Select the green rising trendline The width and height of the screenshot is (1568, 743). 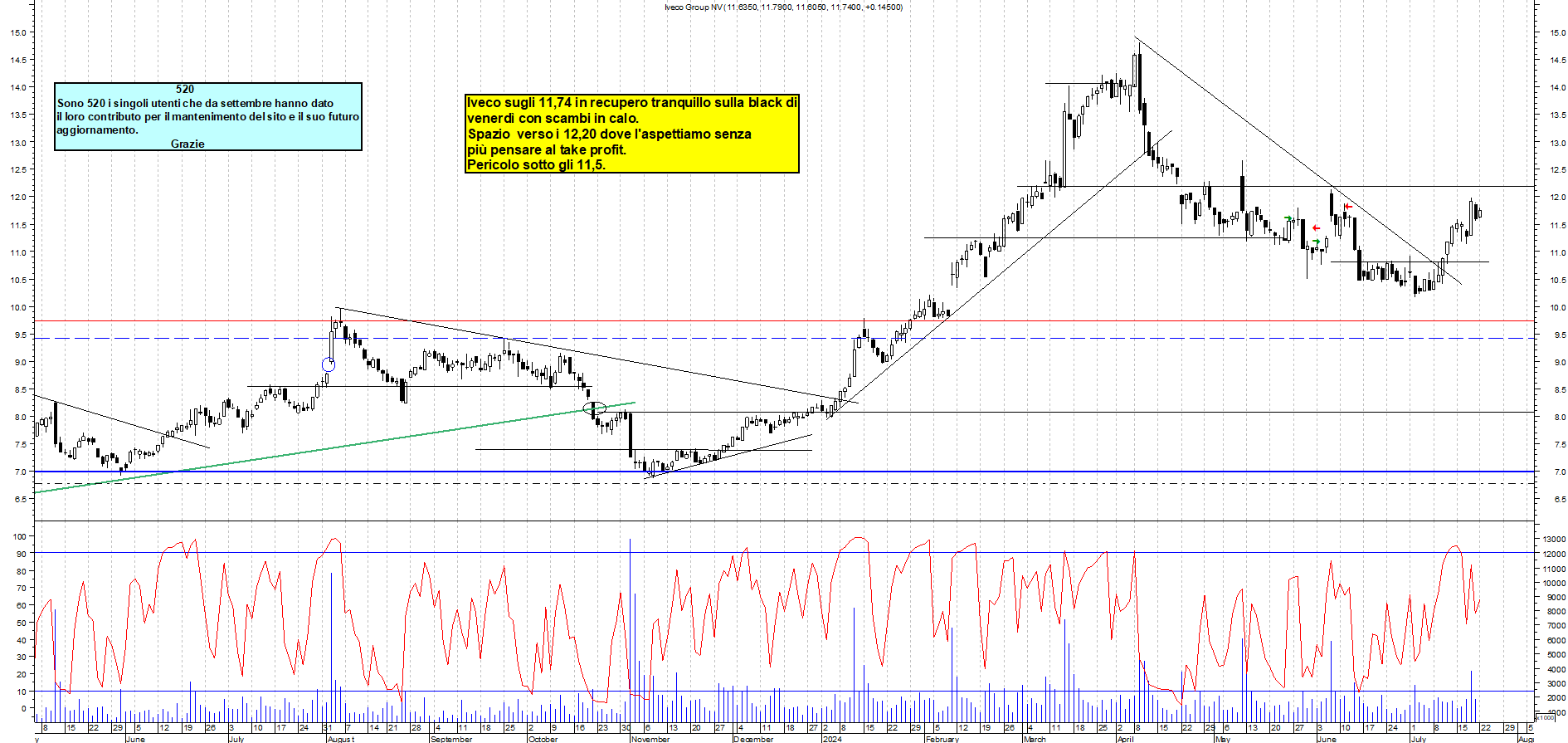(334, 448)
